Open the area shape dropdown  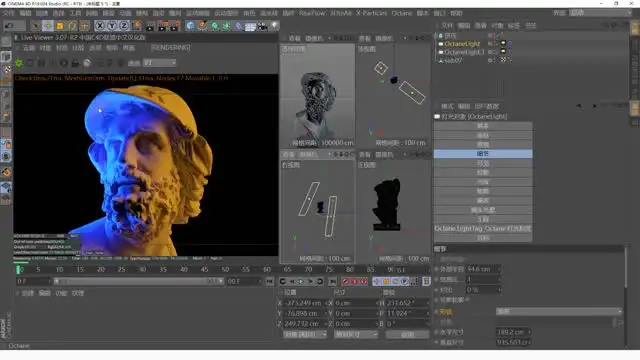point(559,311)
